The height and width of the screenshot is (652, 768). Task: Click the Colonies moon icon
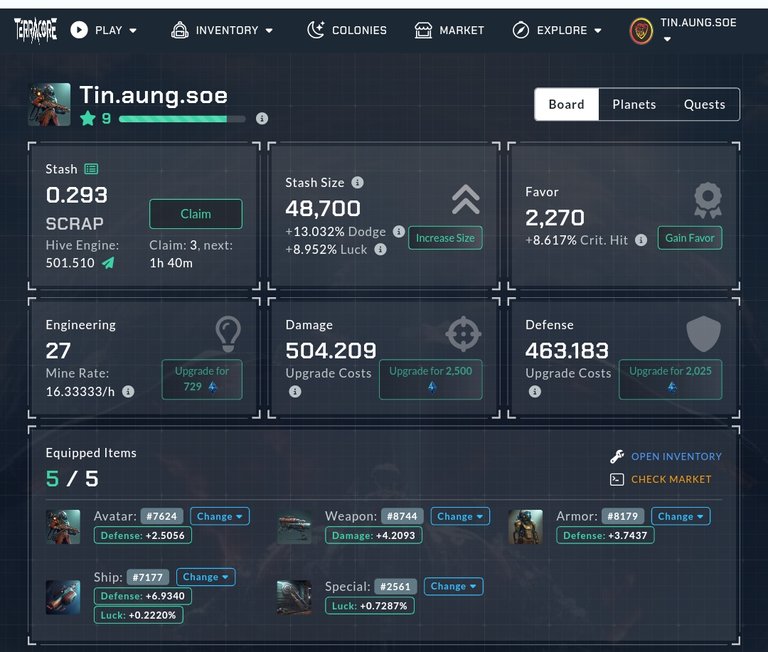315,30
